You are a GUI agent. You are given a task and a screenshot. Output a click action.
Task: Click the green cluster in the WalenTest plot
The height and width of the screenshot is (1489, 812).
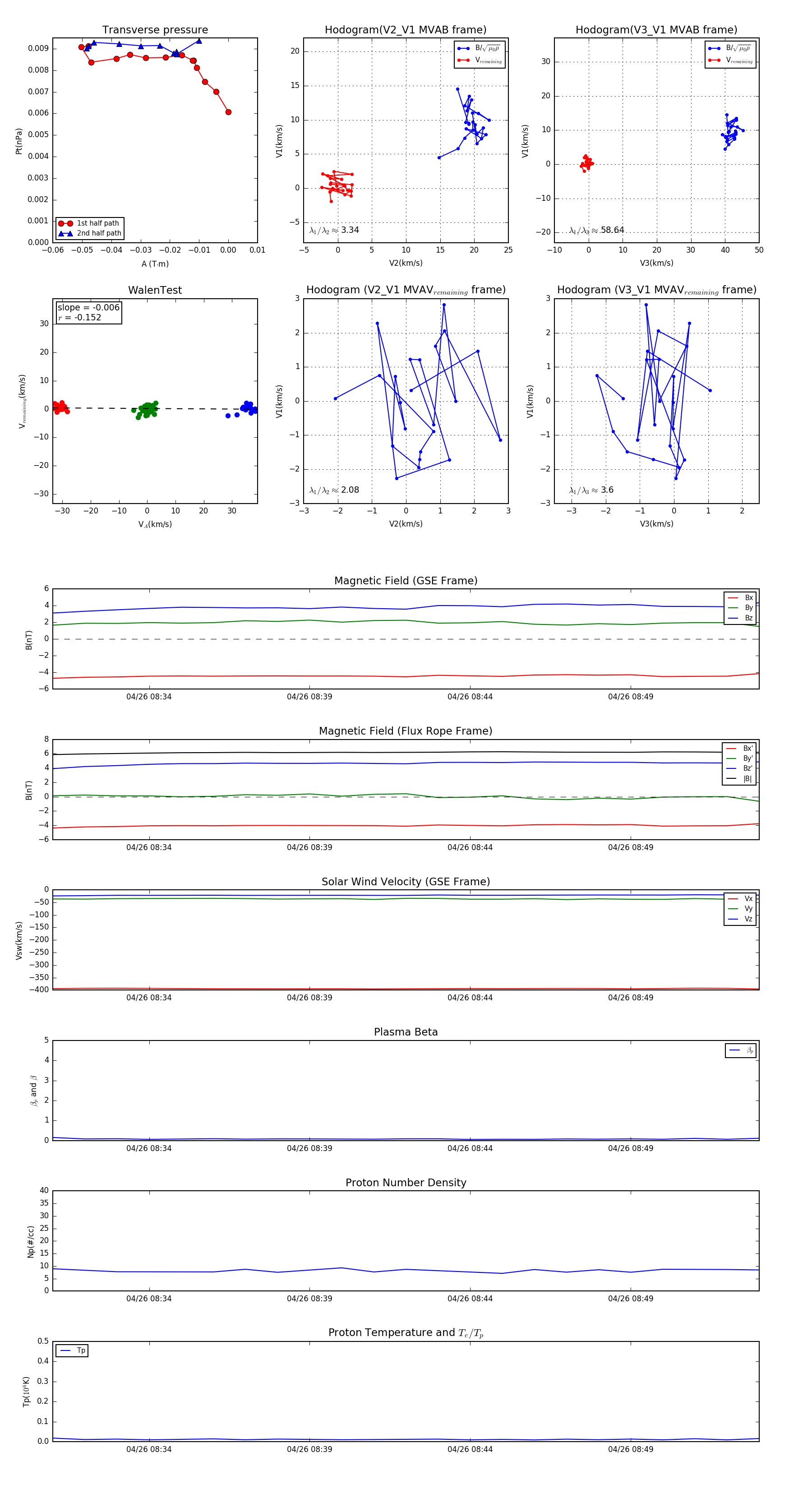tap(146, 410)
